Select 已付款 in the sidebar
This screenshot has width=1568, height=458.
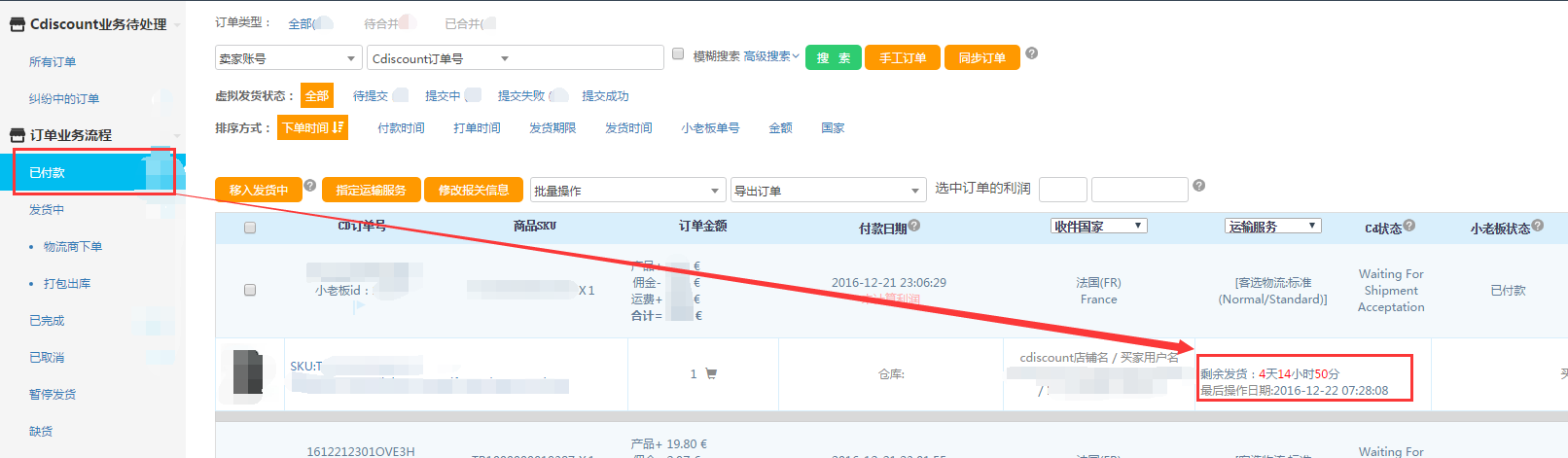coord(92,172)
